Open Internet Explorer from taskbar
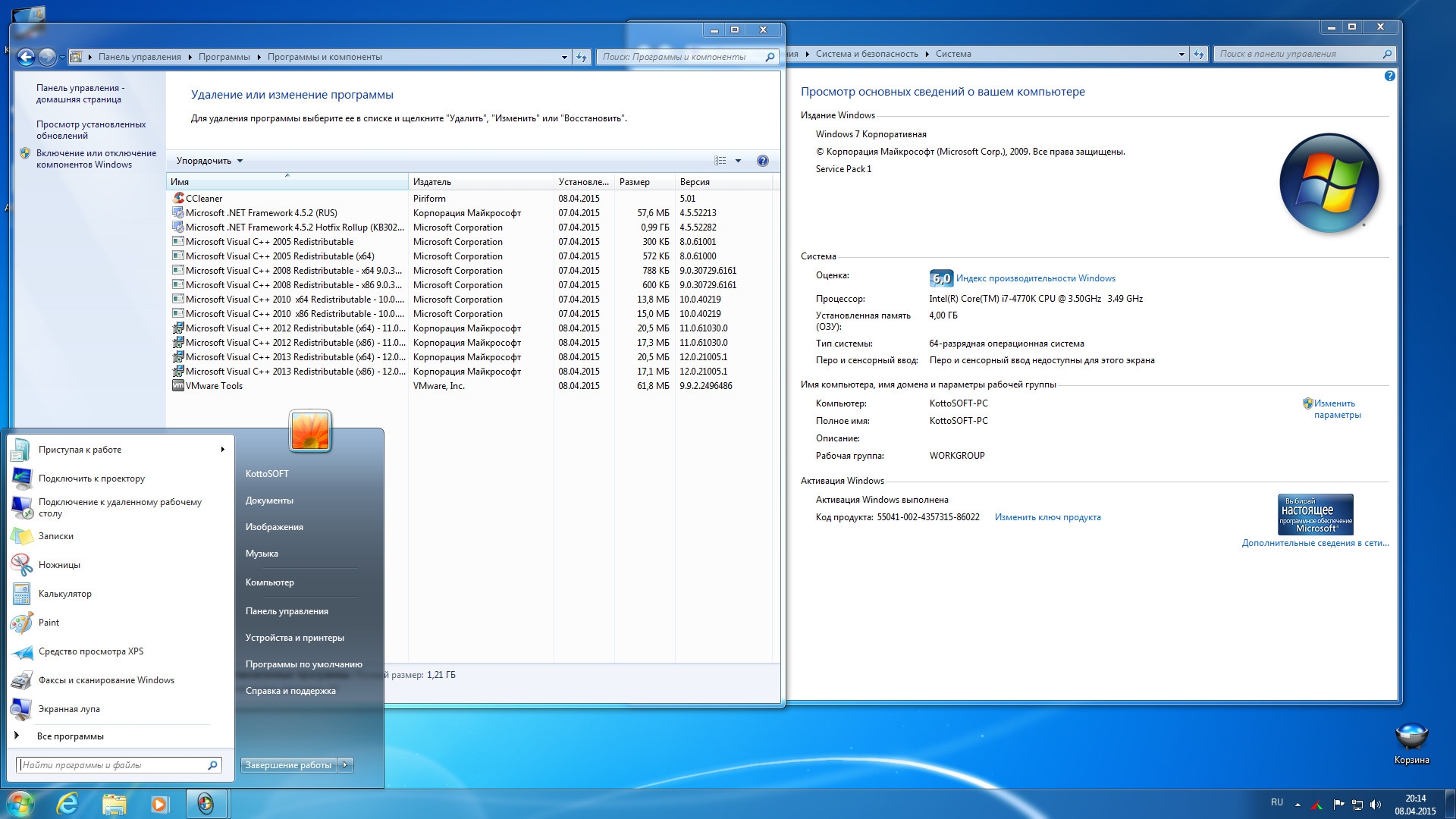1456x819 pixels. point(67,804)
